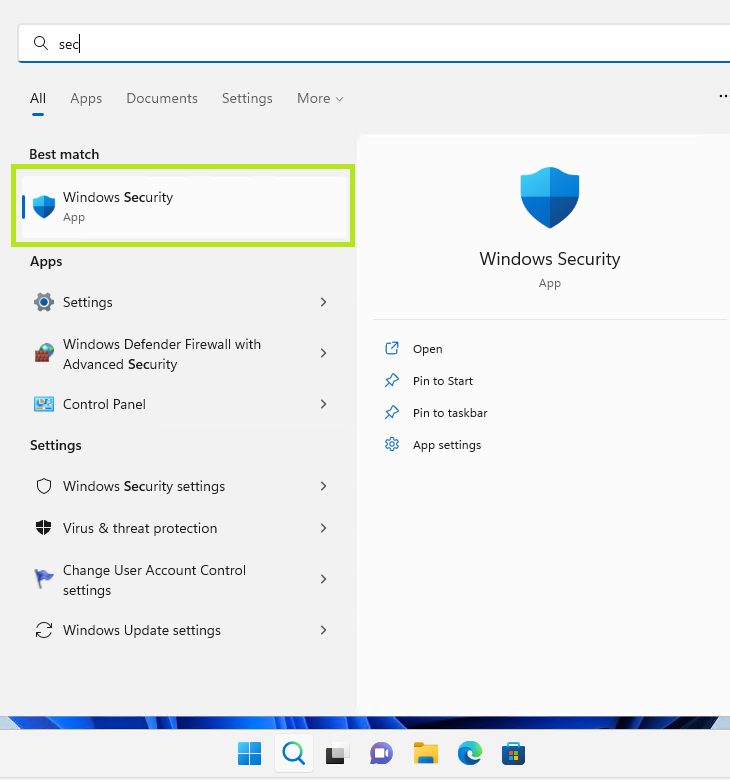Click the search text field containing 'sec'
The image size is (730, 780).
click(374, 44)
